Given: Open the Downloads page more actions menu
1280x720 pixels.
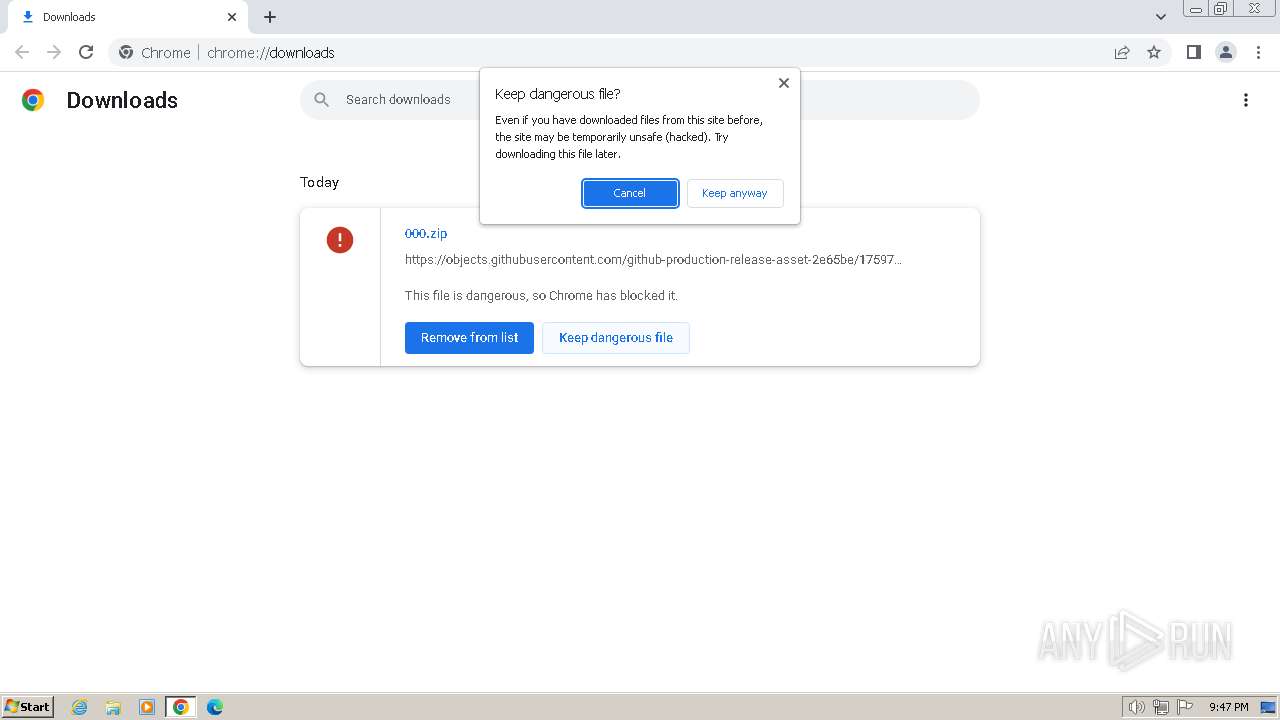Looking at the screenshot, I should click(1246, 100).
